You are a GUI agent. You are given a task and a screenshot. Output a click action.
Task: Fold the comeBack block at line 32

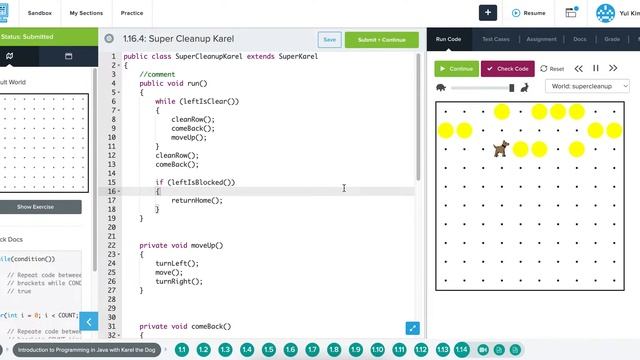coord(118,335)
